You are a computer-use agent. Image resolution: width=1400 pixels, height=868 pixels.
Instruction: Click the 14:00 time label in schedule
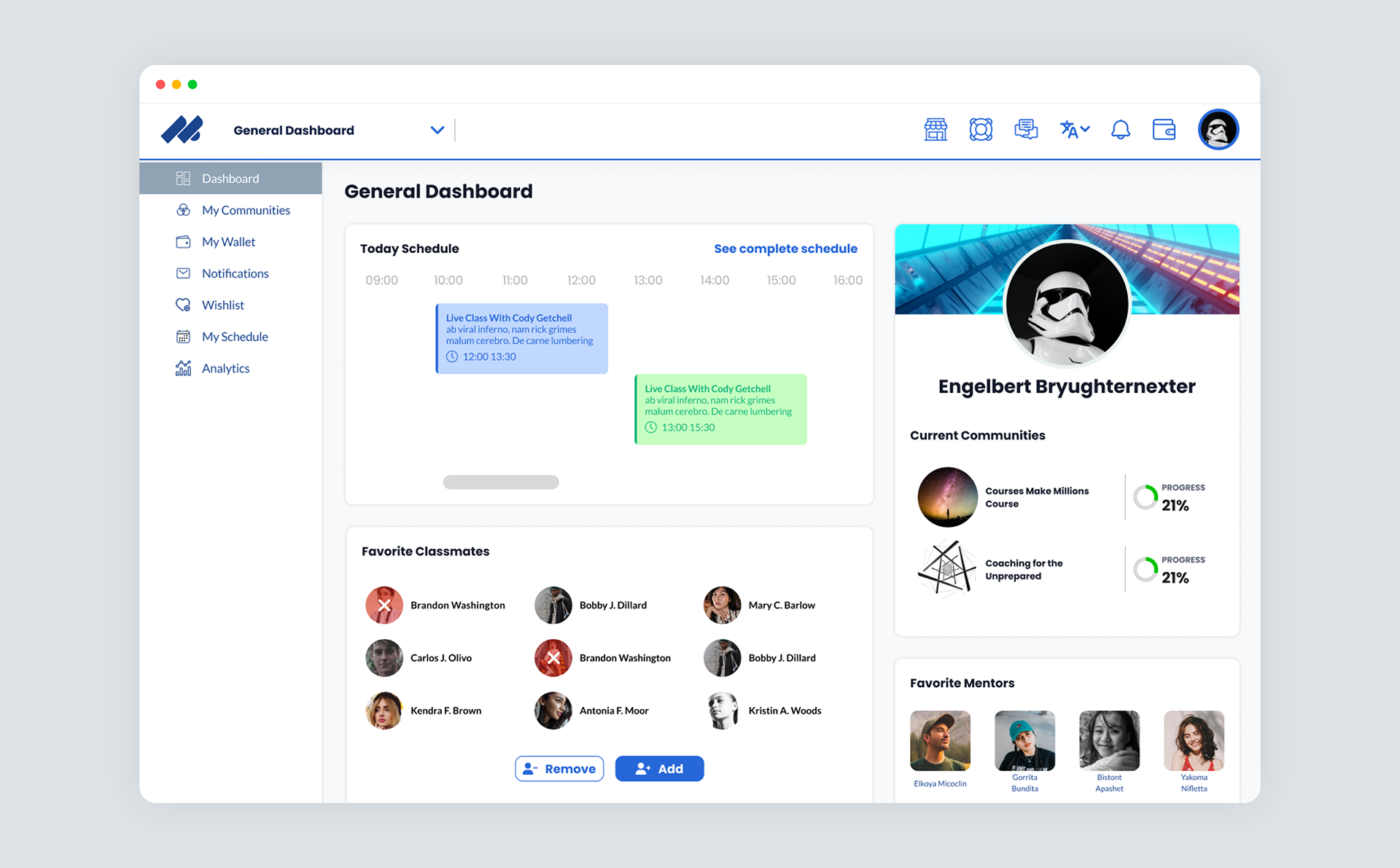[x=715, y=281]
